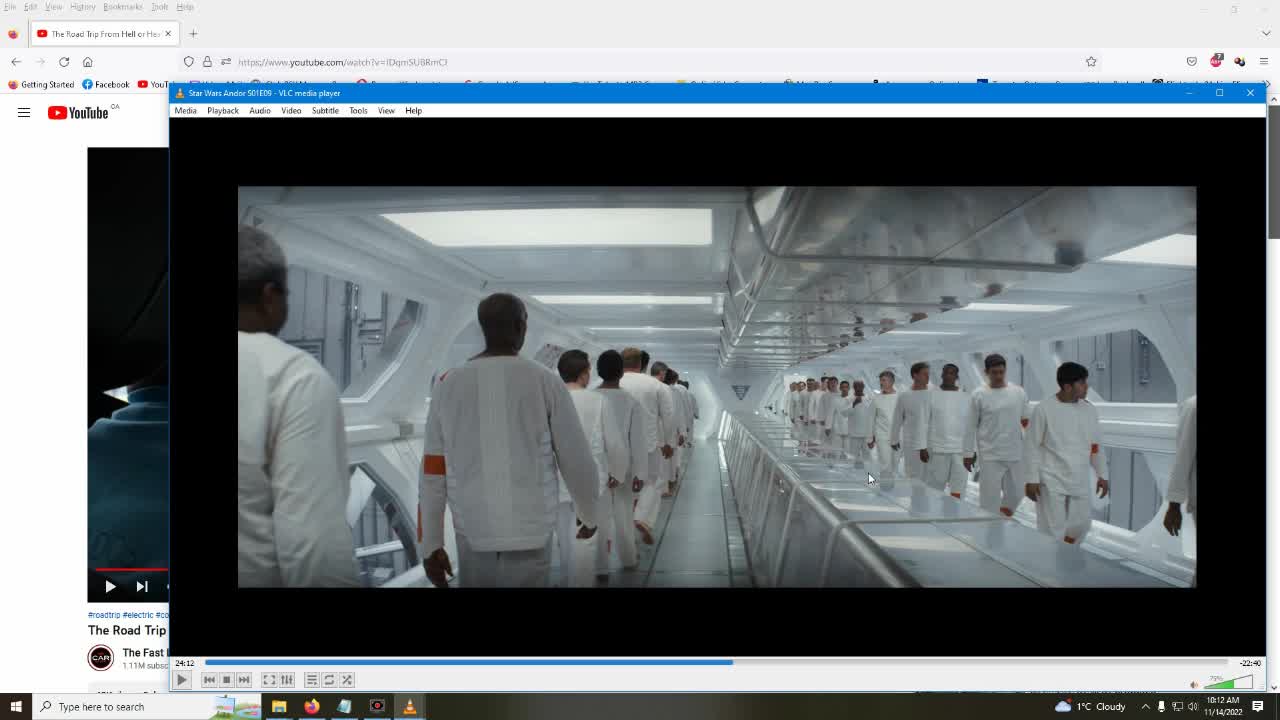This screenshot has width=1280, height=720.
Task: Click the #roadtrip hashtag link
Action: tap(104, 615)
